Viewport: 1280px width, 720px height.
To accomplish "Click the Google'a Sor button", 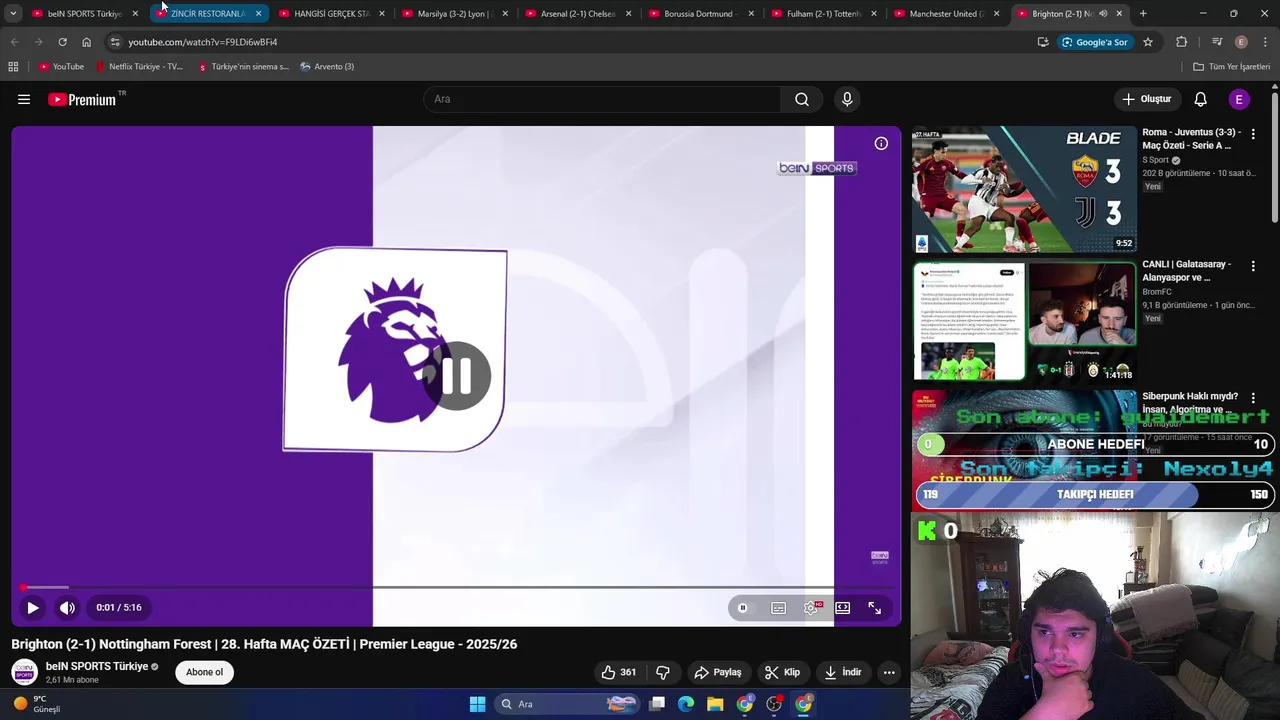I will pyautogui.click(x=1094, y=42).
